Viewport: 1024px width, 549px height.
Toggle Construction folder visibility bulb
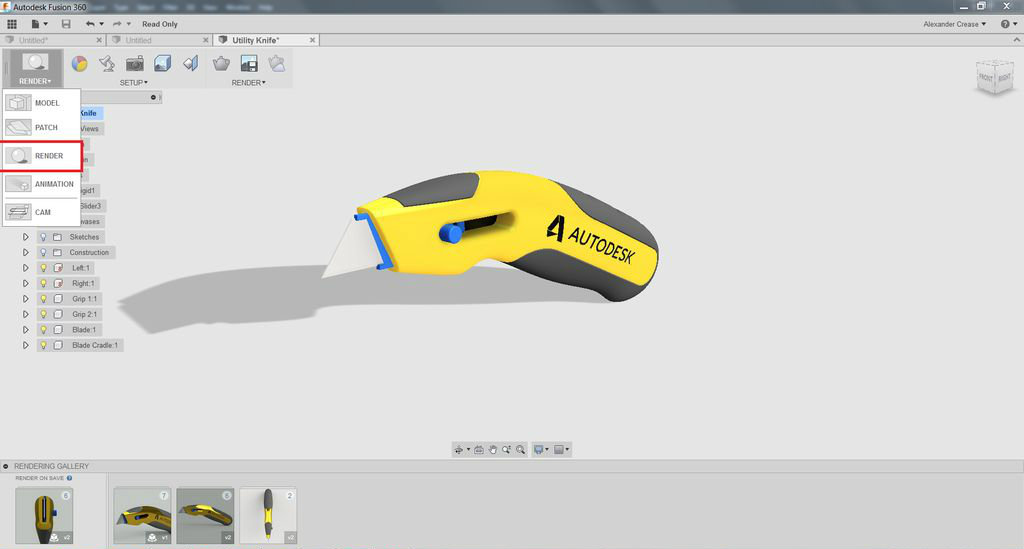coord(44,253)
